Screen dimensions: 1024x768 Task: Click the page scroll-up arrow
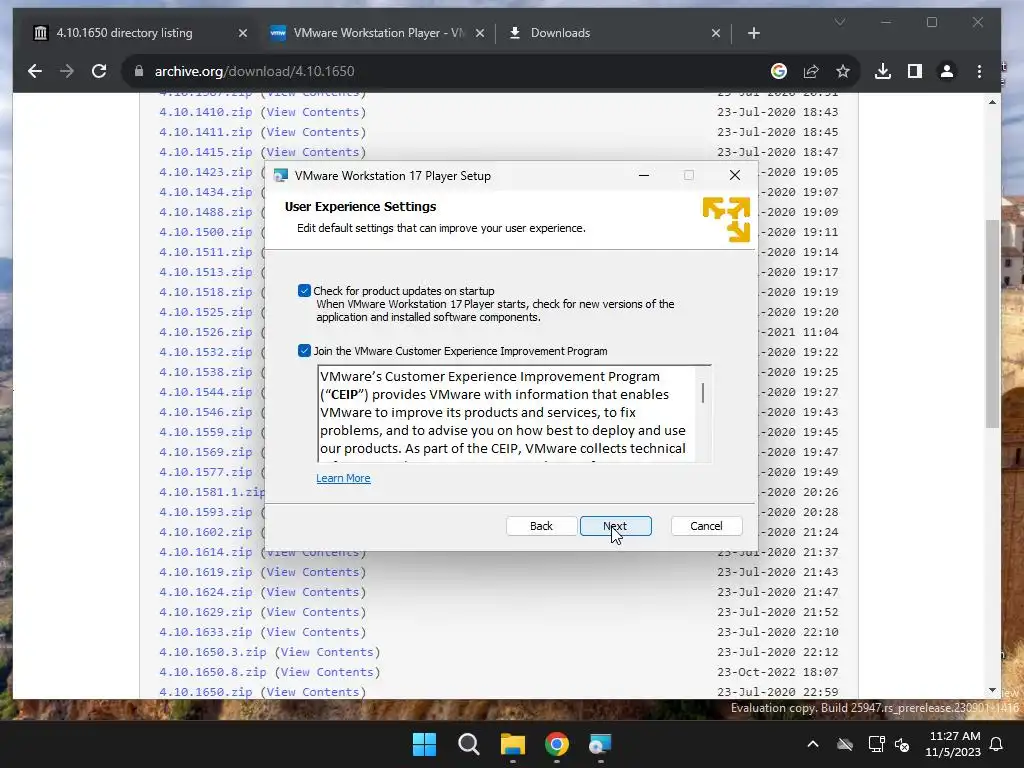tap(992, 103)
